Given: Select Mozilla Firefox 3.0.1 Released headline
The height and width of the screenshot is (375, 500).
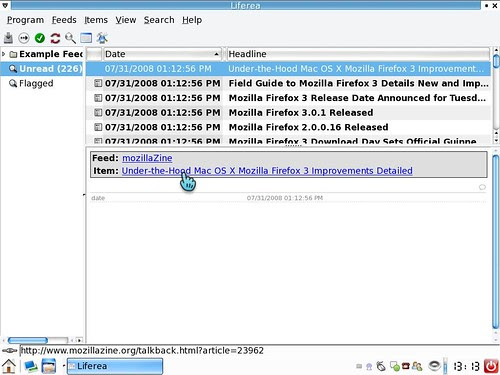Looking at the screenshot, I should coord(301,112).
